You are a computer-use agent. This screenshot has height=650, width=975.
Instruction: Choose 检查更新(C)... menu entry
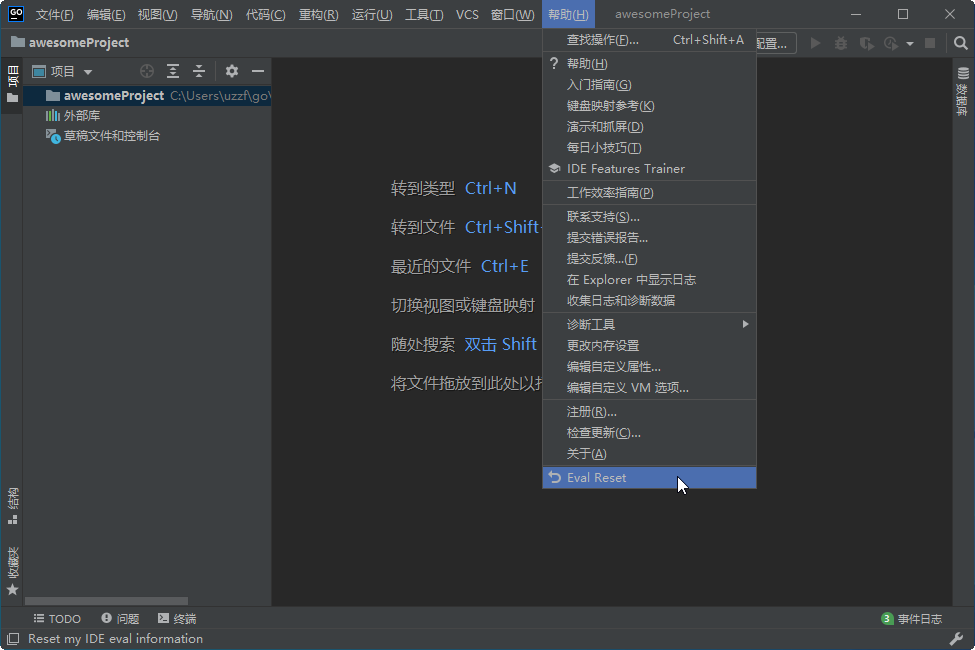tap(649, 433)
